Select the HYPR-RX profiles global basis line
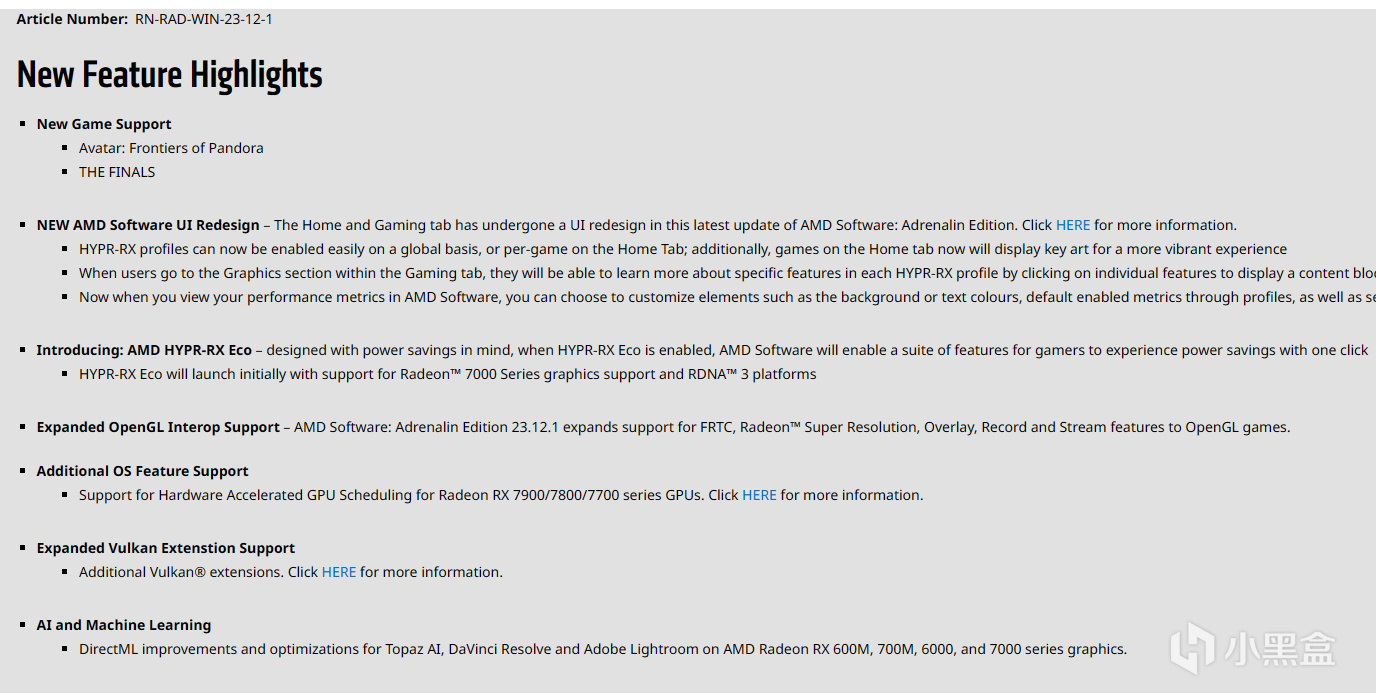1376x693 pixels. [683, 249]
